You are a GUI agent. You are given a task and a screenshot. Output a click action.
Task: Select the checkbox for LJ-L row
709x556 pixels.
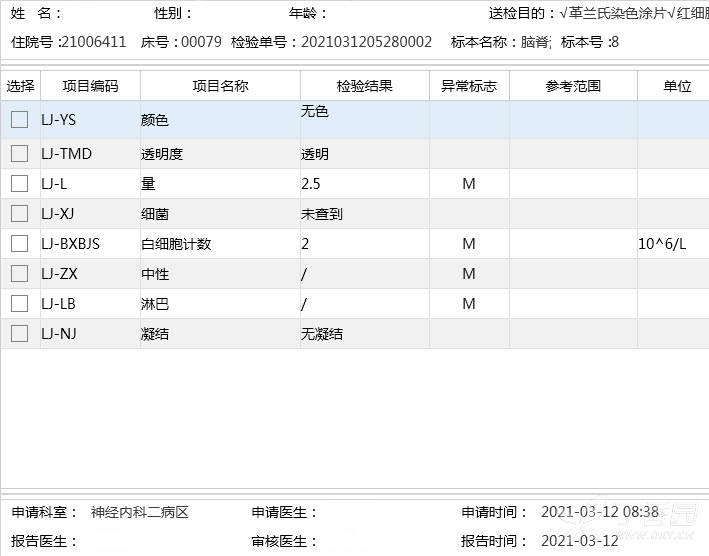tap(19, 184)
